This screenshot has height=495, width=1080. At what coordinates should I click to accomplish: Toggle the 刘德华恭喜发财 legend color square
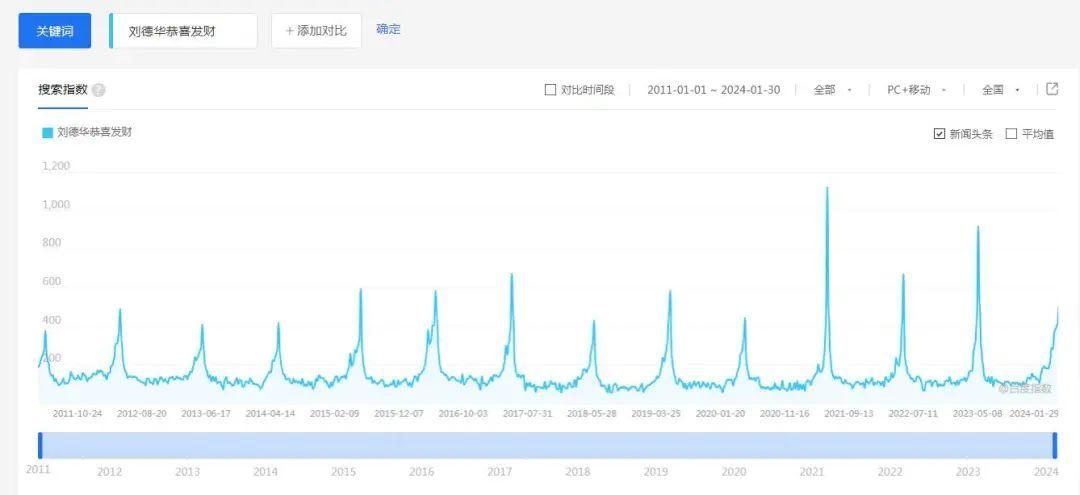[x=47, y=132]
